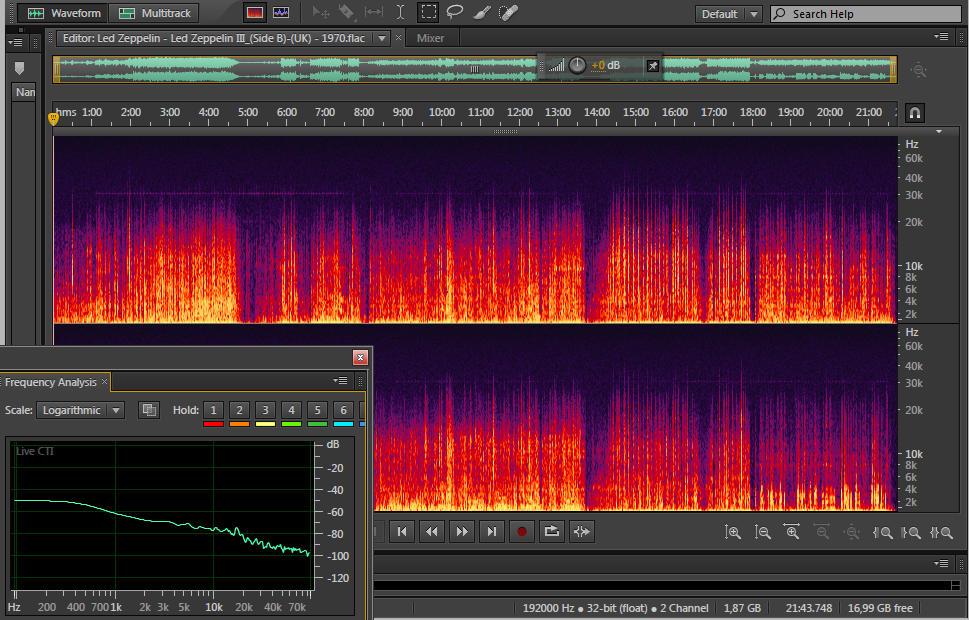Viewport: 969px width, 620px height.
Task: Click the copy graph data icon
Action: pyautogui.click(x=149, y=410)
